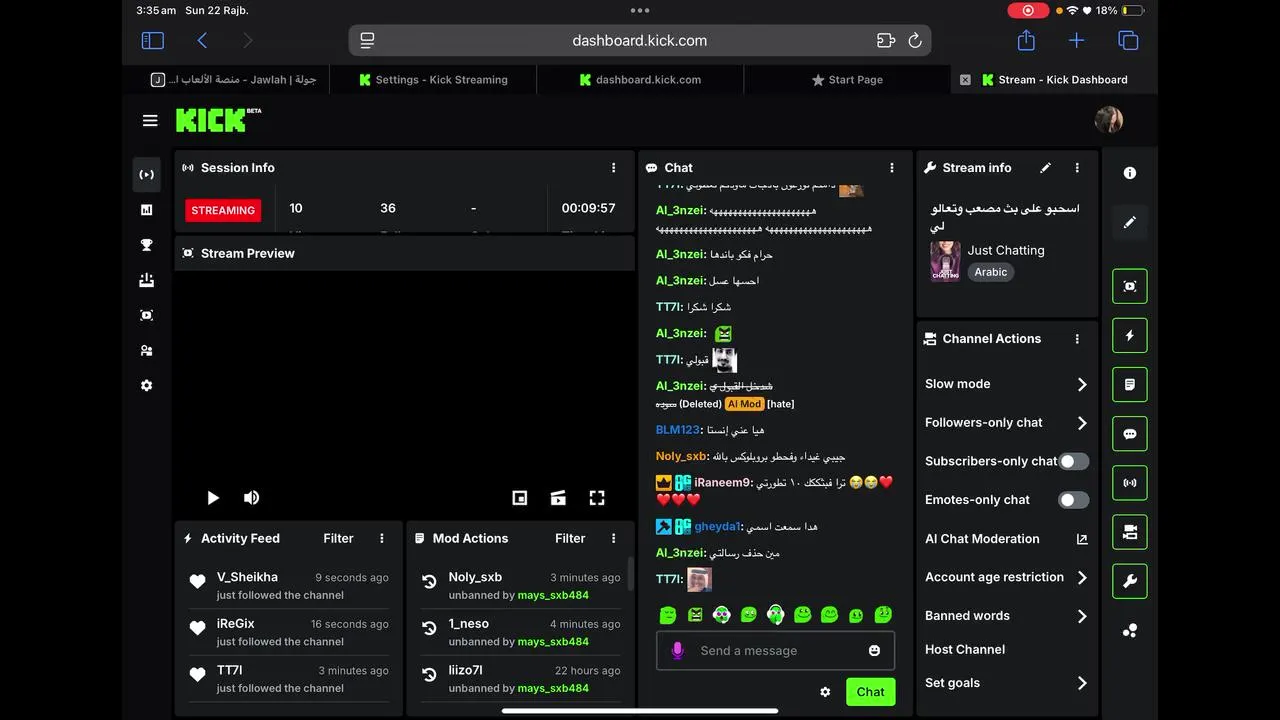Edit stream info with pencil icon

coord(1046,168)
